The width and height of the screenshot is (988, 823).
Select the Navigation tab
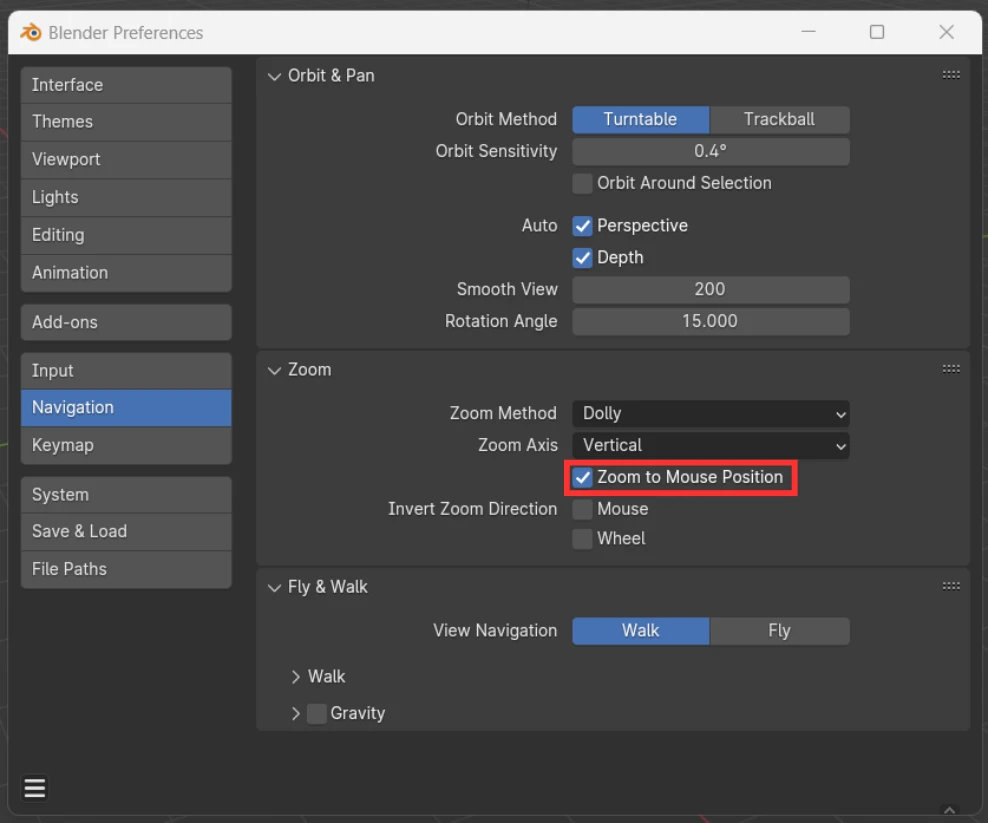[x=126, y=408]
